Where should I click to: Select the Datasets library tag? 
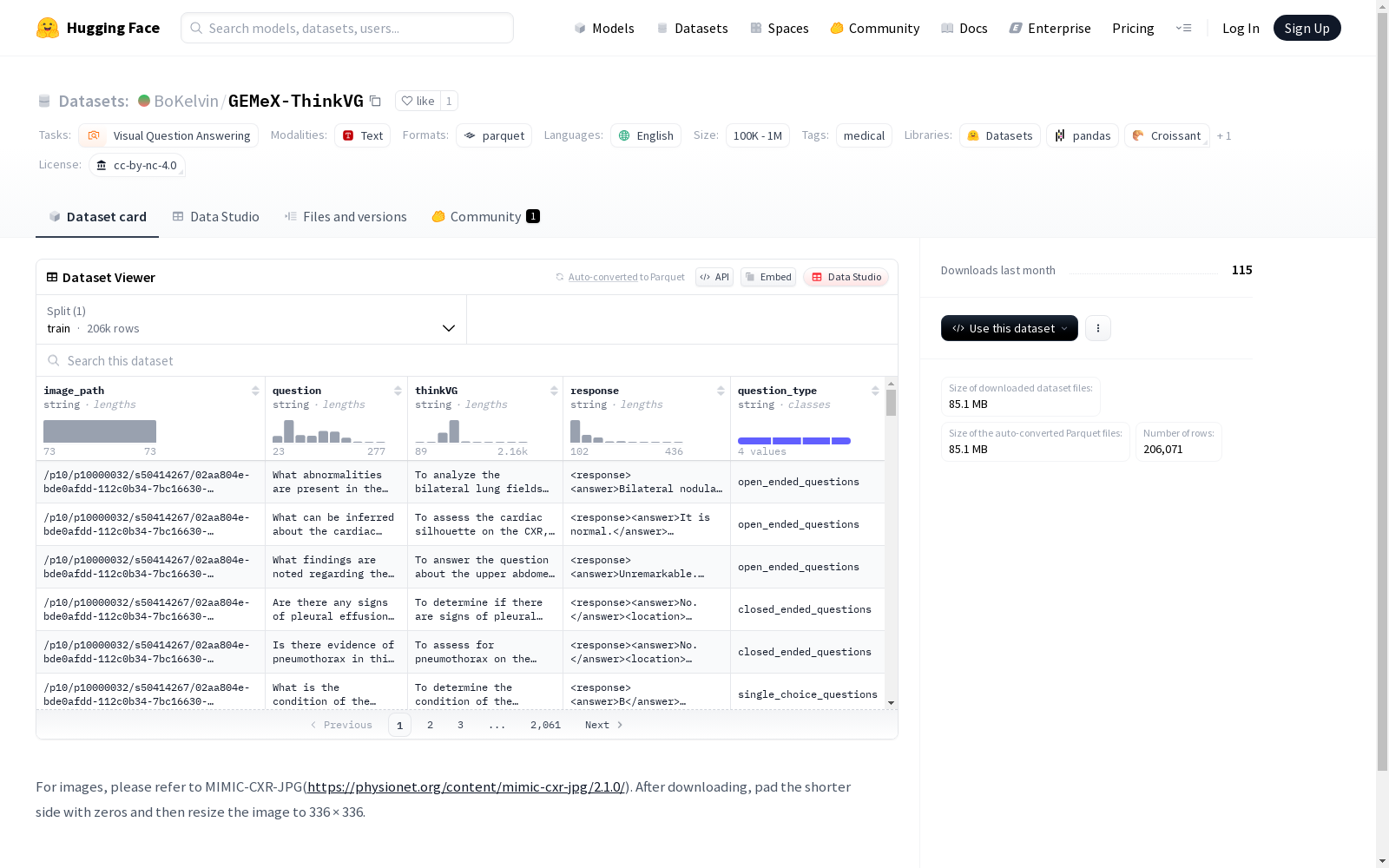pyautogui.click(x=1000, y=135)
